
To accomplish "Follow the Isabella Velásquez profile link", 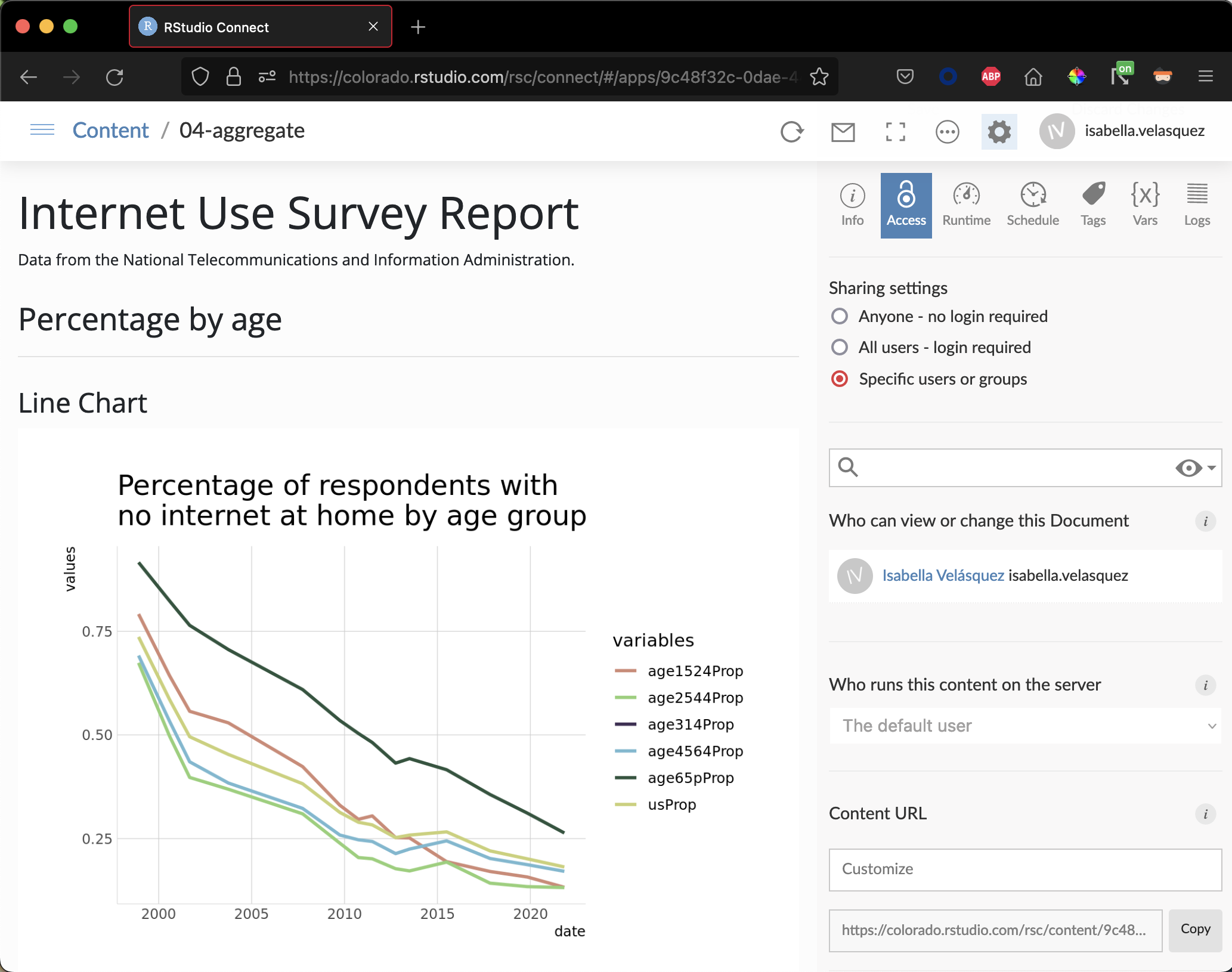I will click(x=942, y=575).
